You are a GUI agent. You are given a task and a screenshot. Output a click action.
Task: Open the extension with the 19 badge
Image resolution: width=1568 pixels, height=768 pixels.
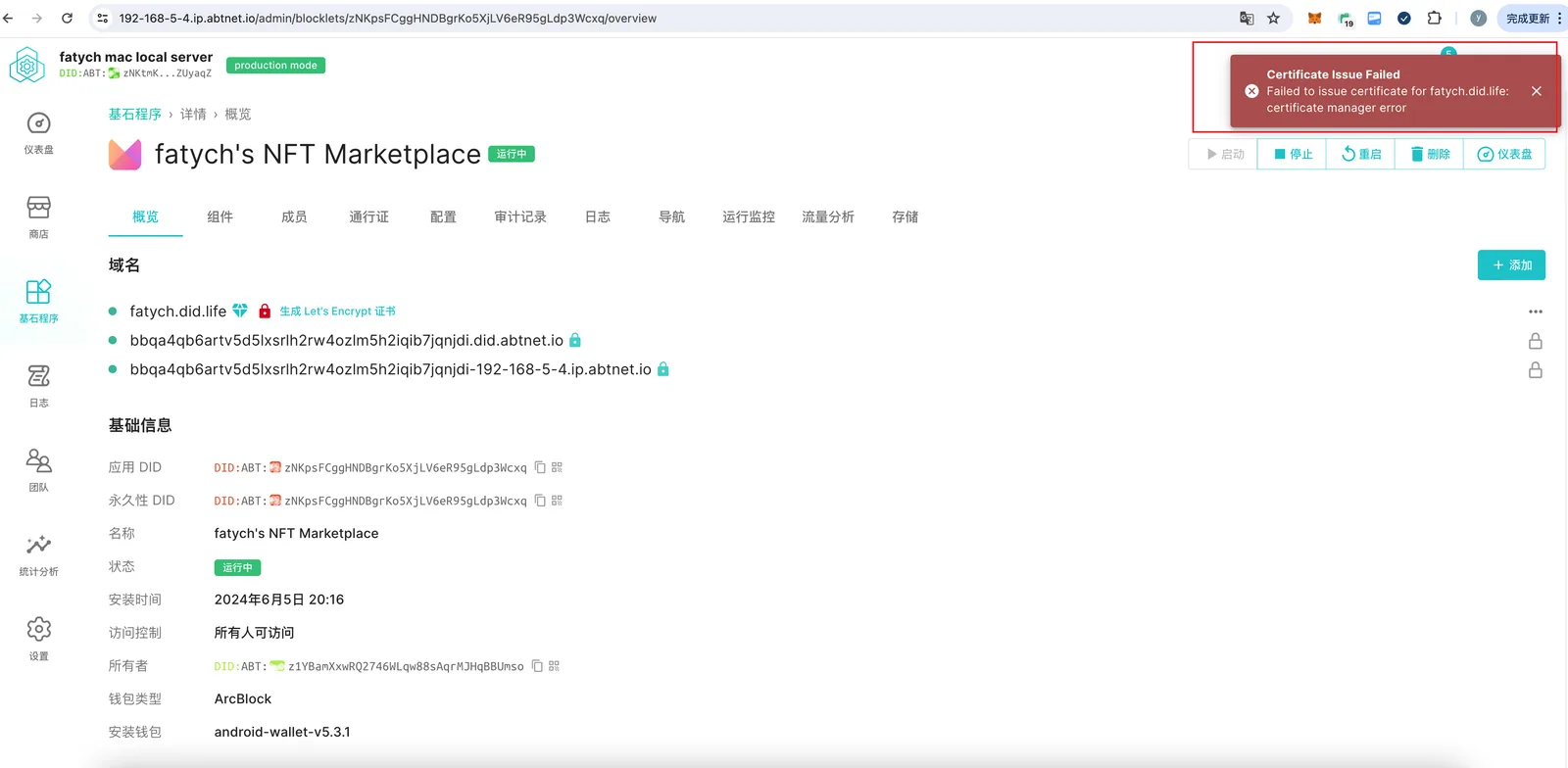[1346, 19]
